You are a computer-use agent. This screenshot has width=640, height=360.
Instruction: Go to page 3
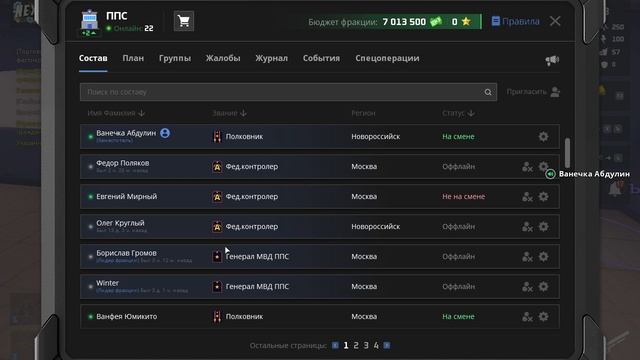pyautogui.click(x=366, y=346)
